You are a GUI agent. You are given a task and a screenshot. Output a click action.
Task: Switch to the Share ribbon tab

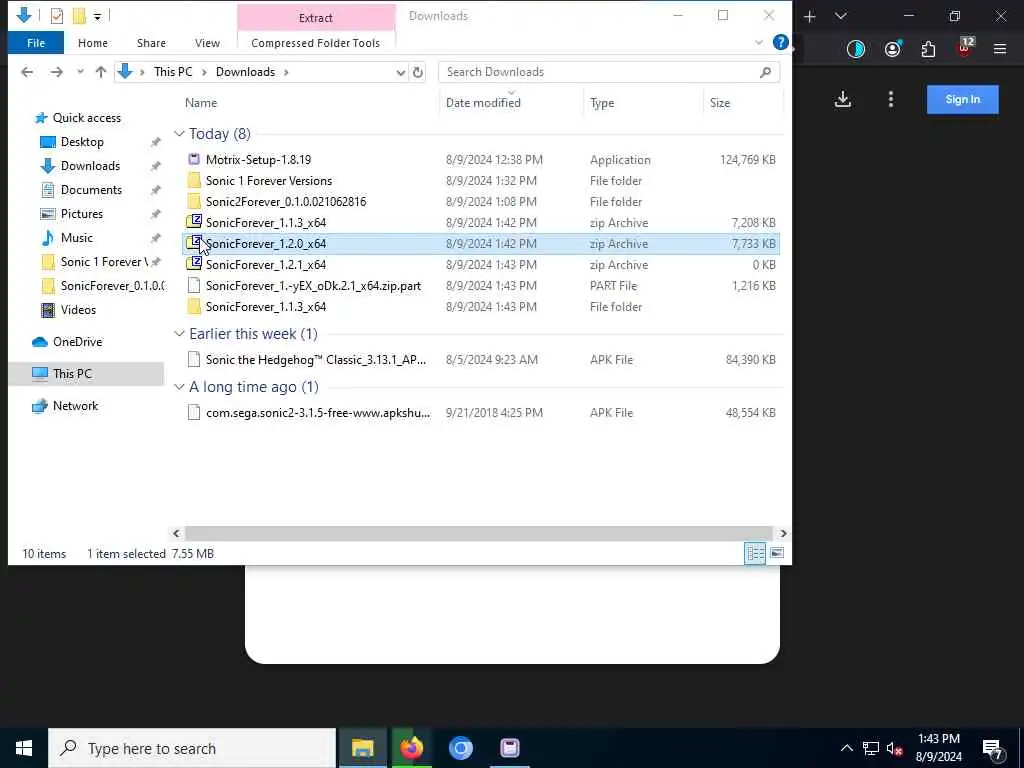tap(151, 43)
